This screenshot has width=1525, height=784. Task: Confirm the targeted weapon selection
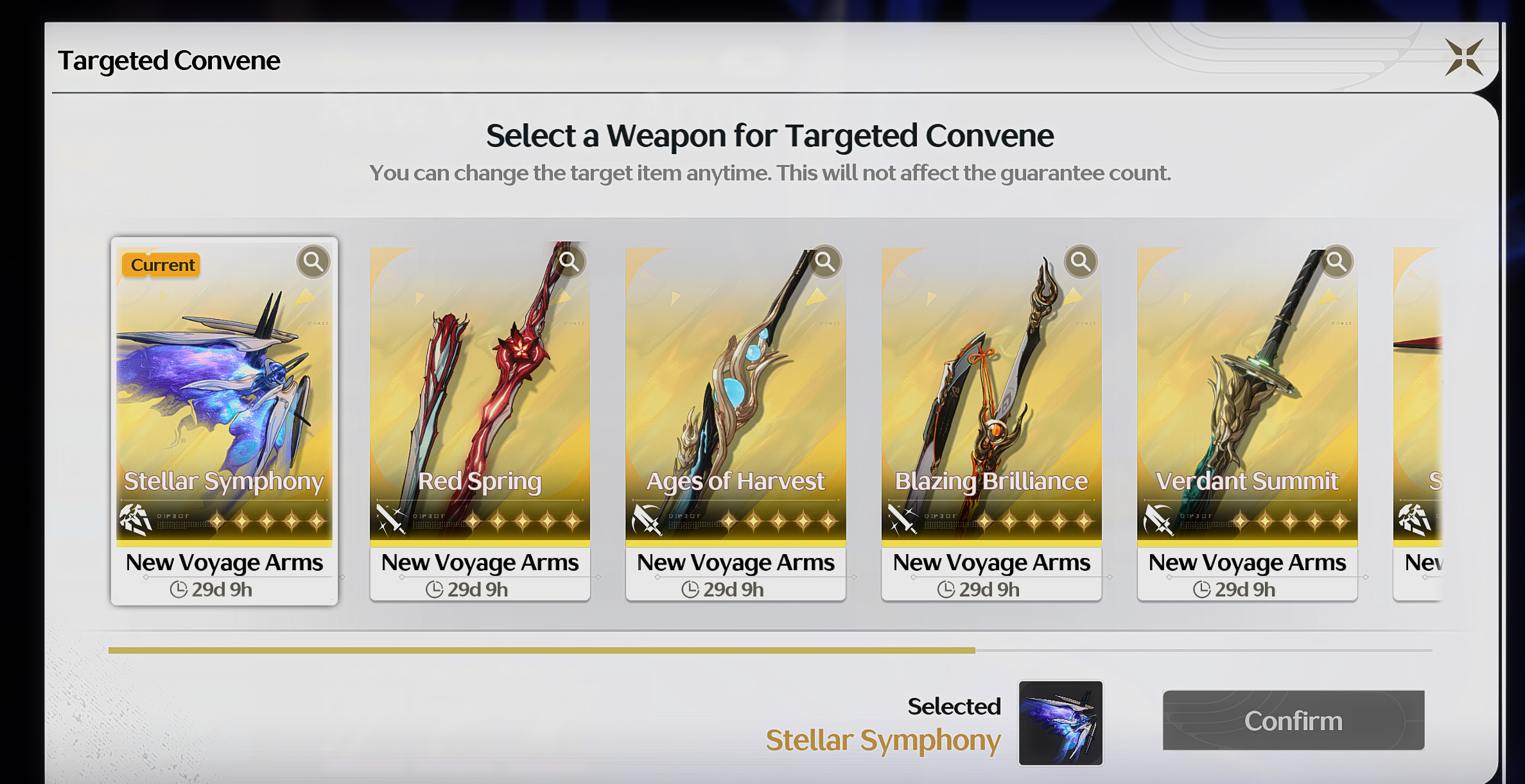[1293, 720]
